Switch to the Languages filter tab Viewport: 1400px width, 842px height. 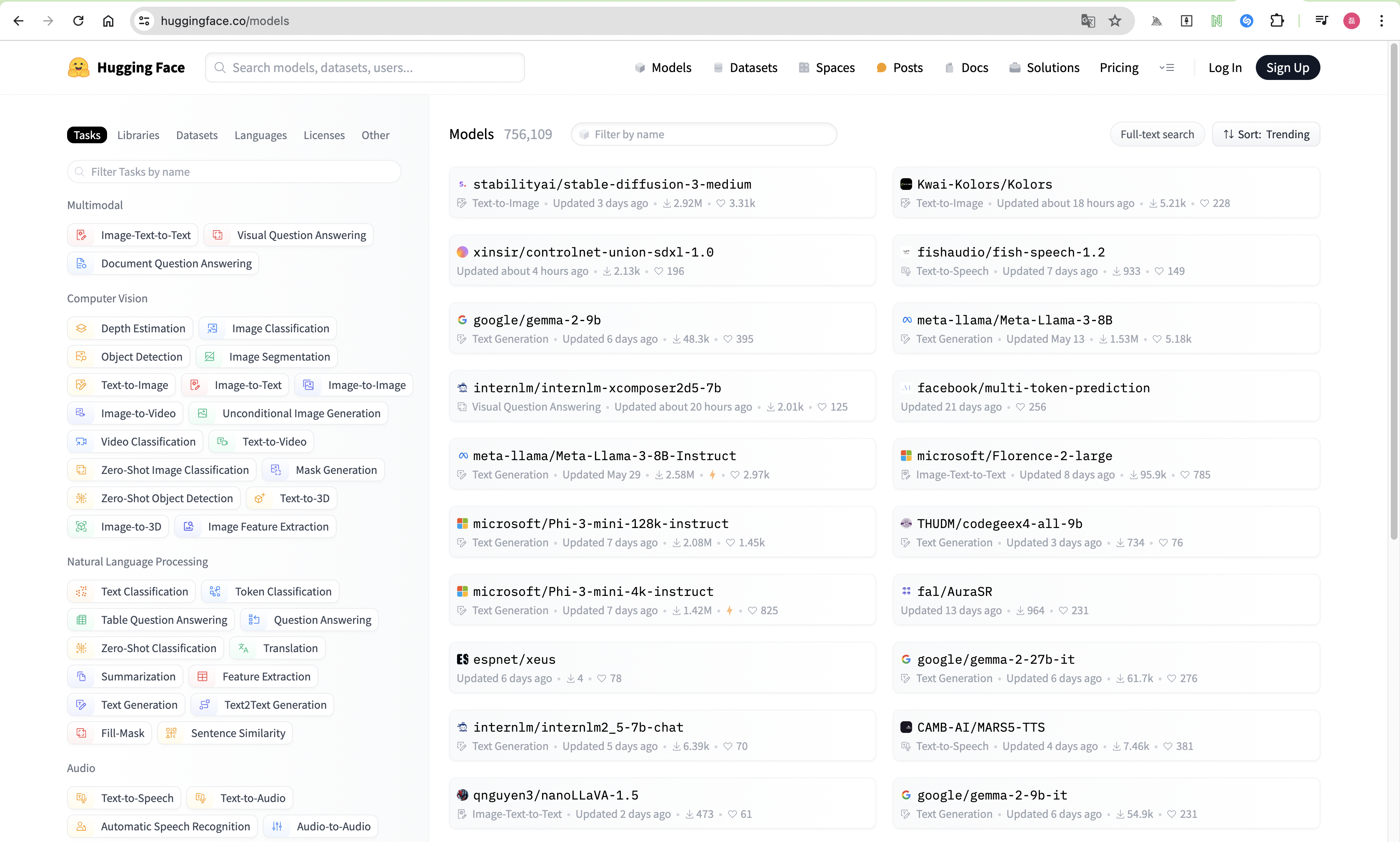click(x=260, y=135)
